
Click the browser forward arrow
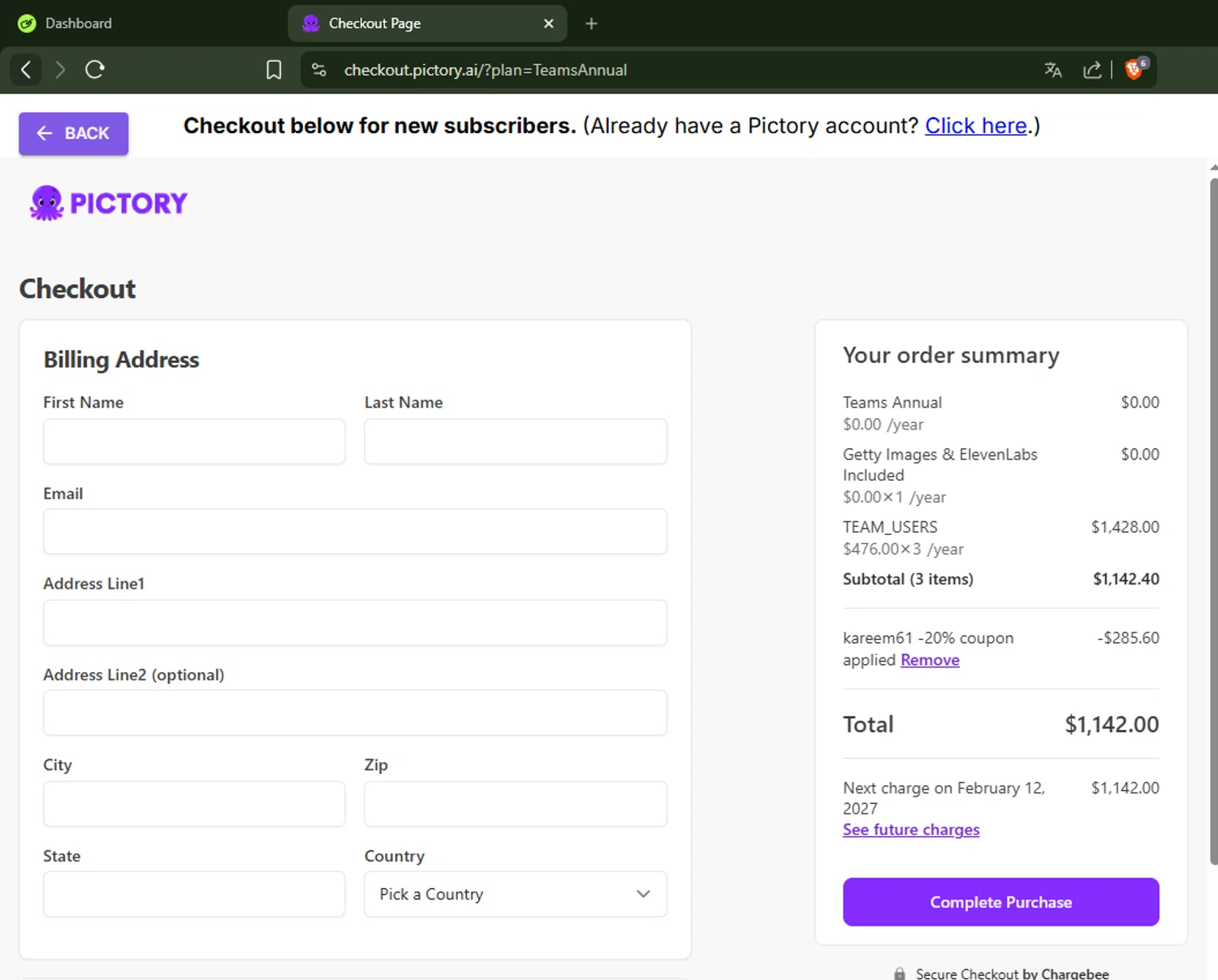click(60, 70)
